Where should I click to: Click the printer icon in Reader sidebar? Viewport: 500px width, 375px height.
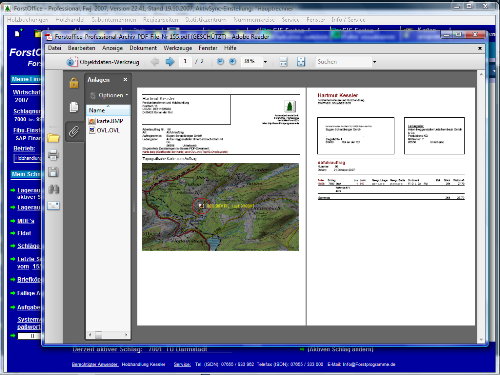pos(53,155)
